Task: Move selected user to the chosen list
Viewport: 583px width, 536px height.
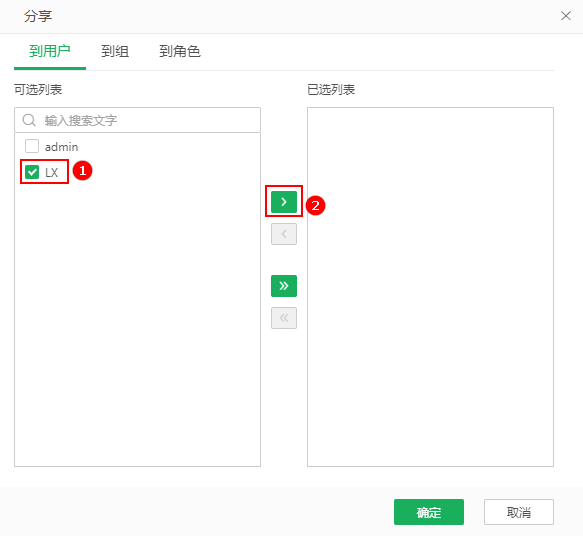Action: tap(284, 202)
